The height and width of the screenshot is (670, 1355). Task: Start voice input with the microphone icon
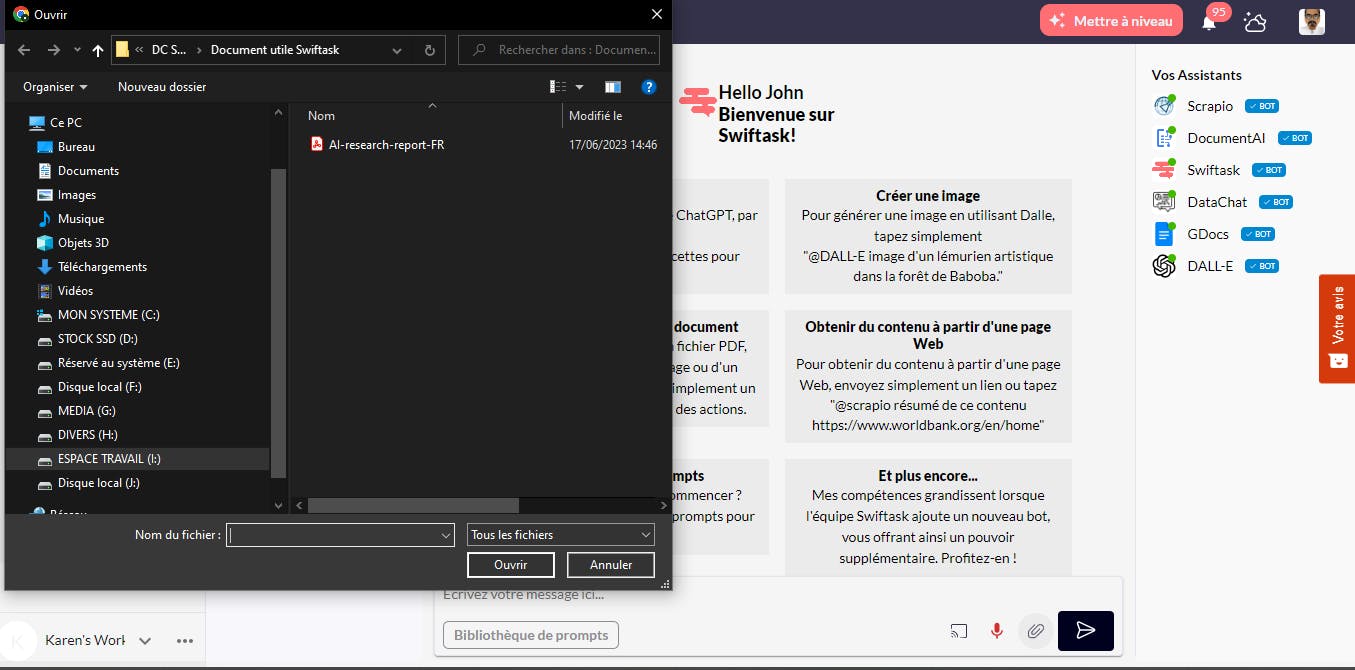[x=996, y=631]
